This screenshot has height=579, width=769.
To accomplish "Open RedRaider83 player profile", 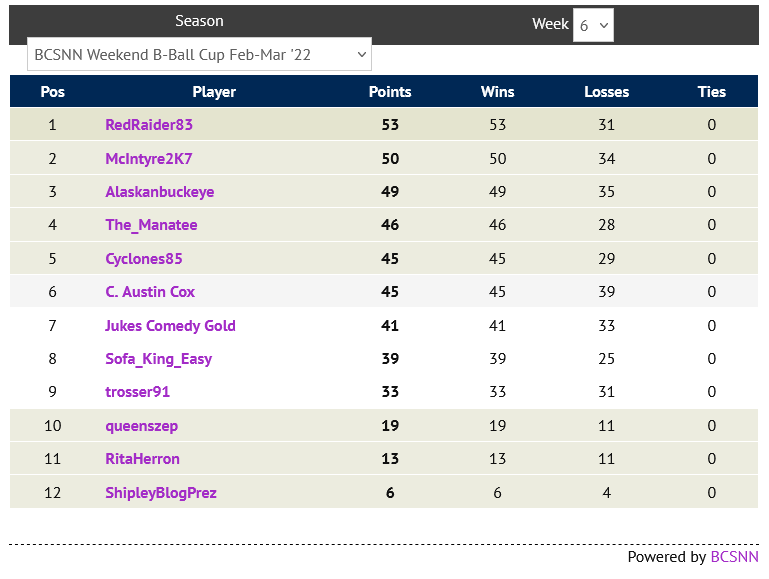I will 149,125.
